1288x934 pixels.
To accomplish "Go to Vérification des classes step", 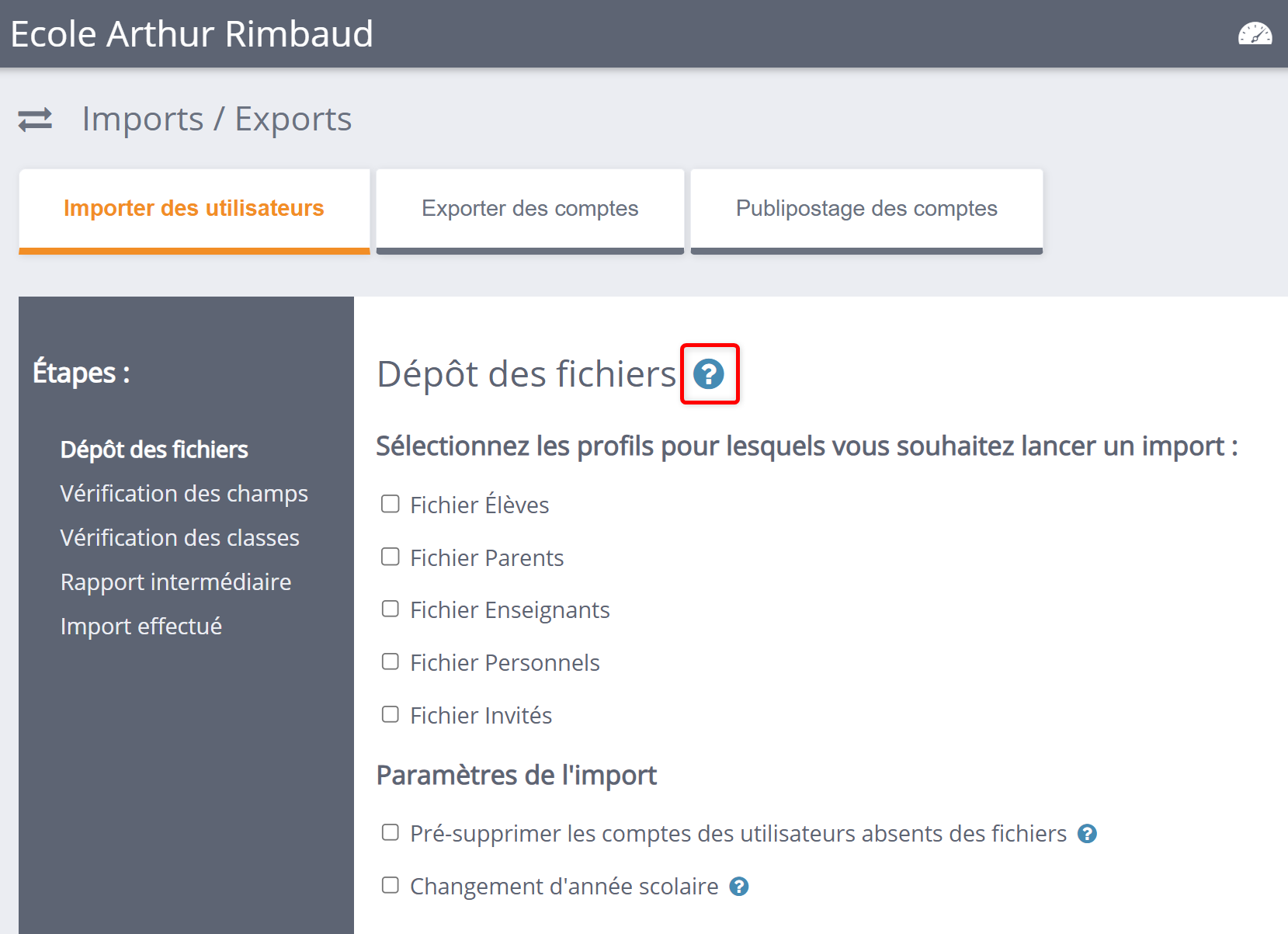I will [x=179, y=538].
